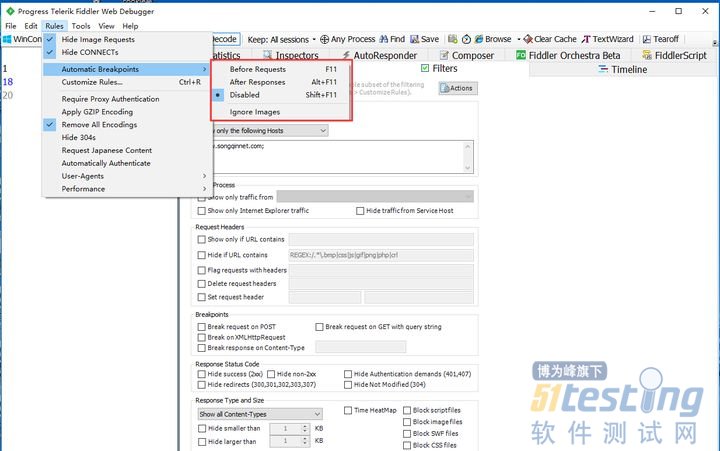The height and width of the screenshot is (451, 720).
Task: Click the Composer pencil tab icon
Action: [444, 55]
